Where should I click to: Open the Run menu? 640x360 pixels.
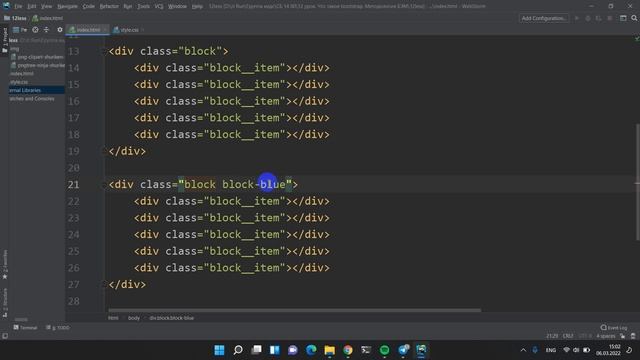(x=128, y=6)
